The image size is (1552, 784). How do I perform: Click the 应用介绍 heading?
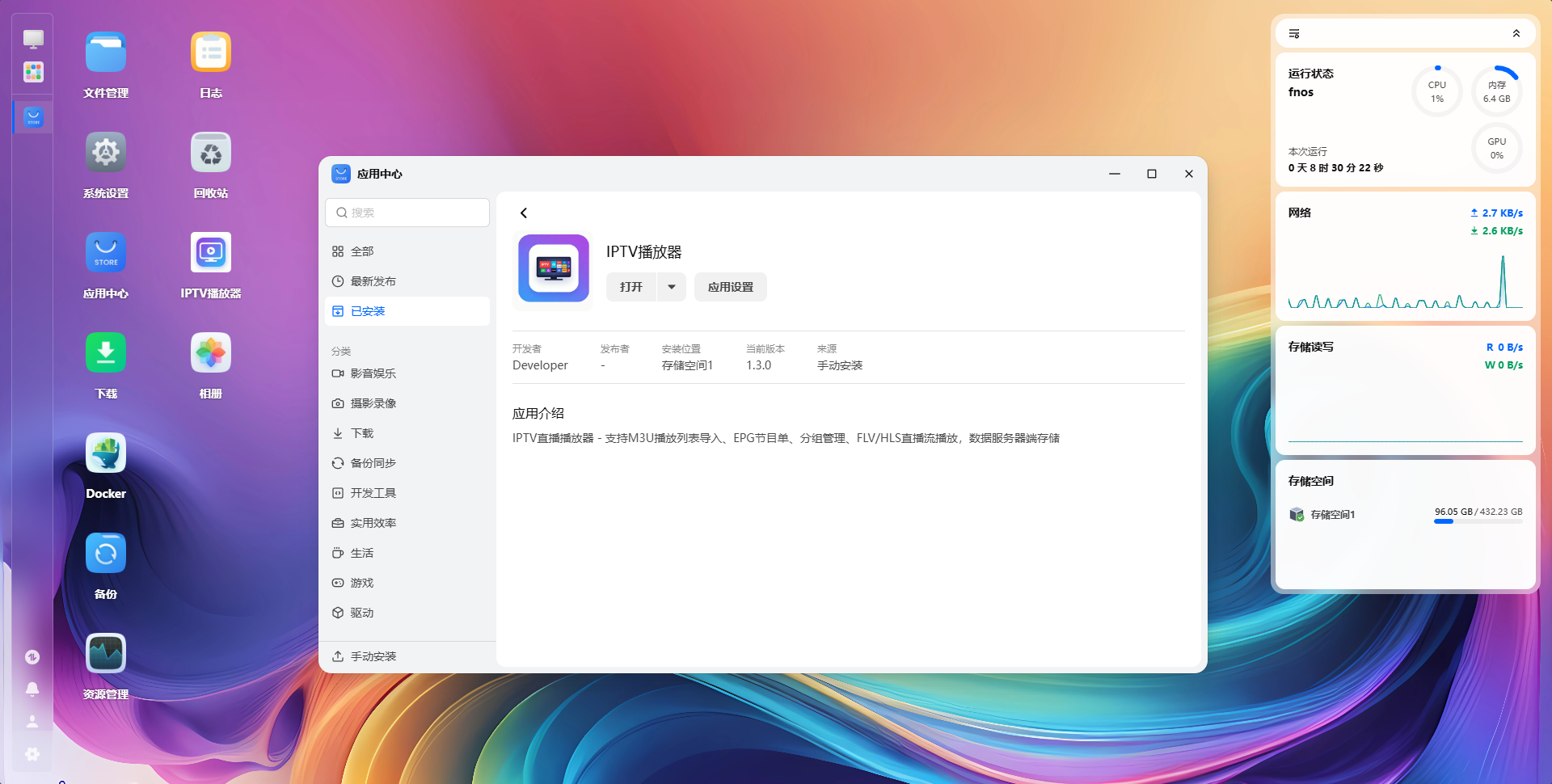pyautogui.click(x=538, y=414)
